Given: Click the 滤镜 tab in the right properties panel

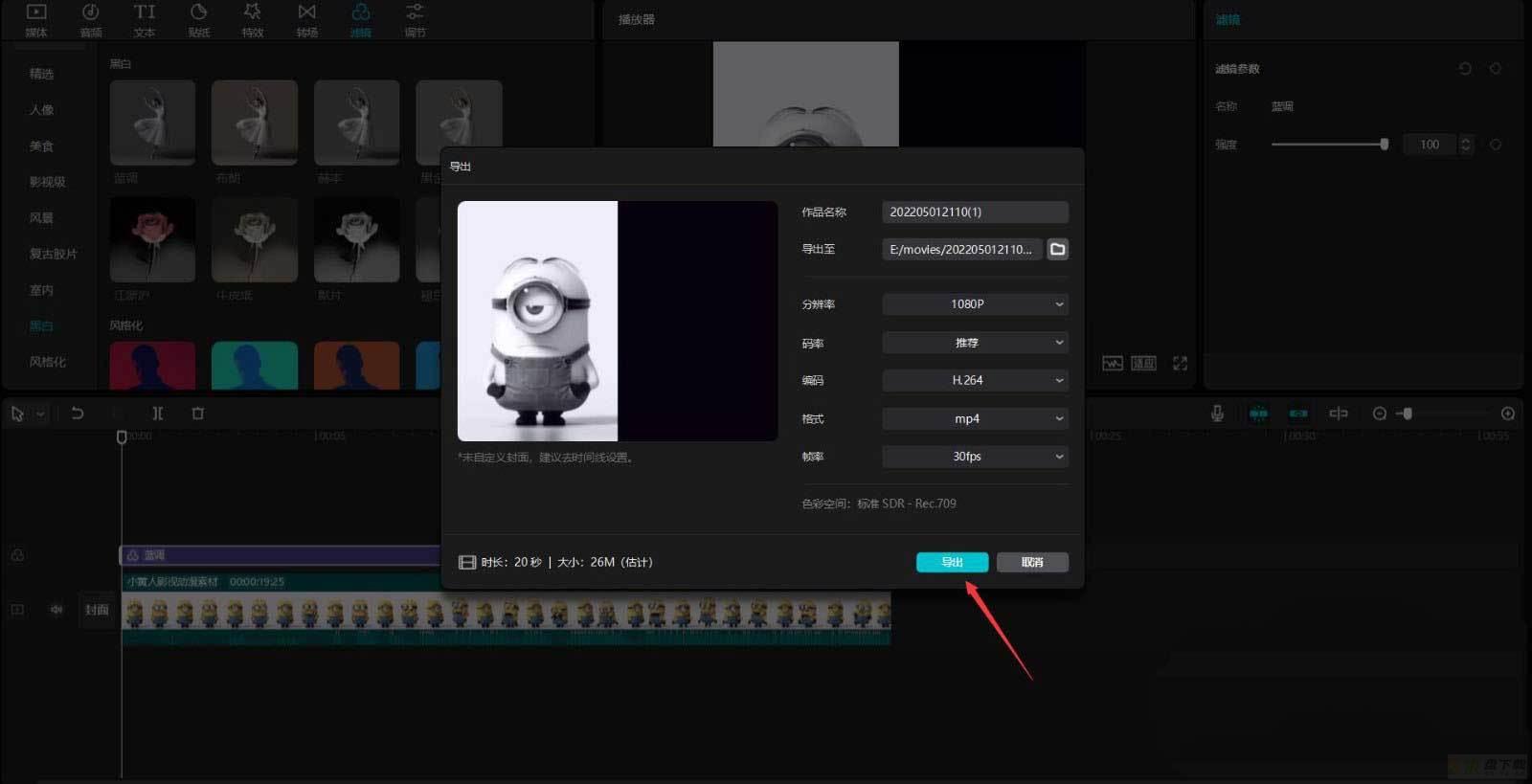Looking at the screenshot, I should click(x=1228, y=20).
